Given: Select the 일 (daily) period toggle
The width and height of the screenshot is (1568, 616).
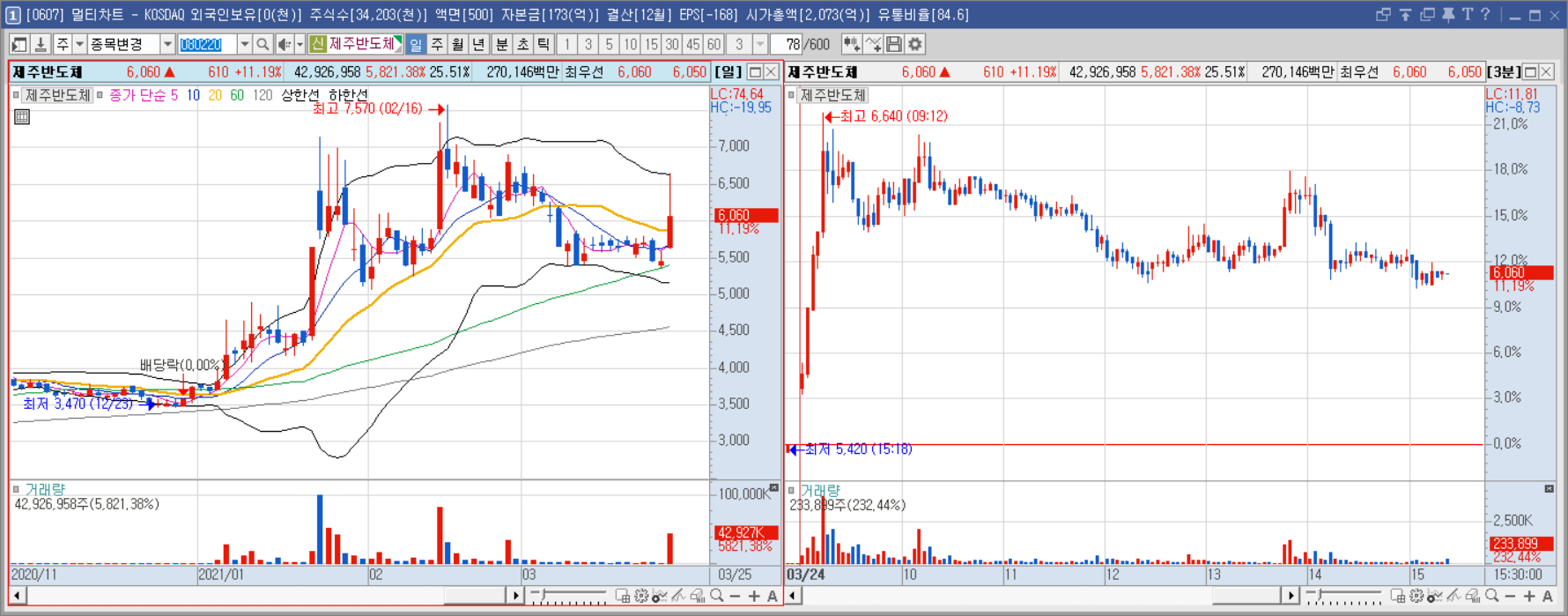Looking at the screenshot, I should click(x=416, y=44).
